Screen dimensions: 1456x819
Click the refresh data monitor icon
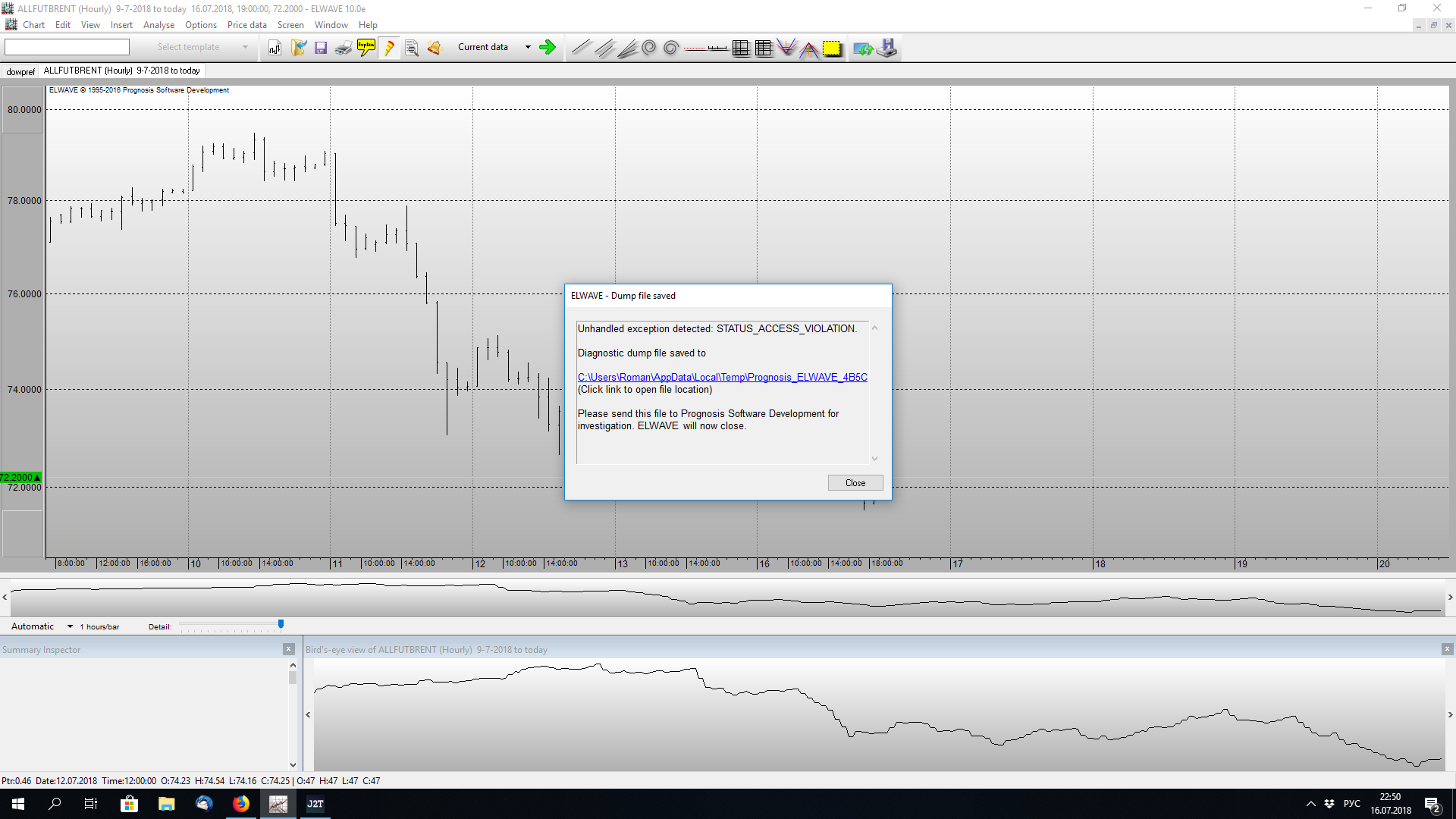click(x=863, y=48)
